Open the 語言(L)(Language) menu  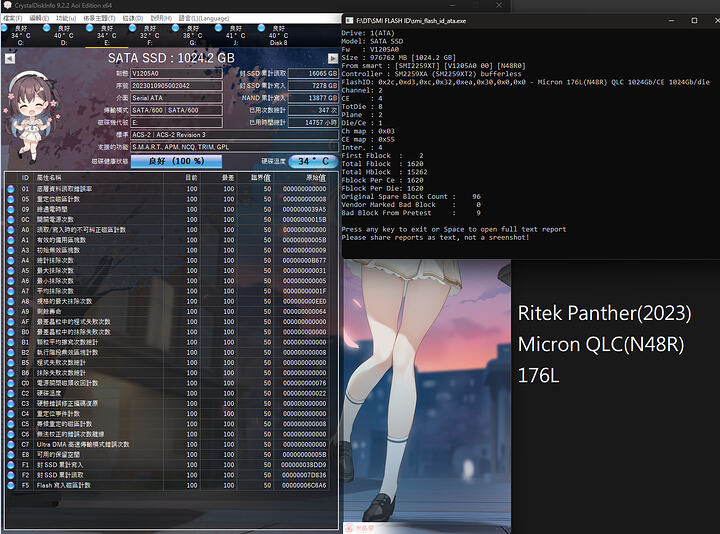204,18
